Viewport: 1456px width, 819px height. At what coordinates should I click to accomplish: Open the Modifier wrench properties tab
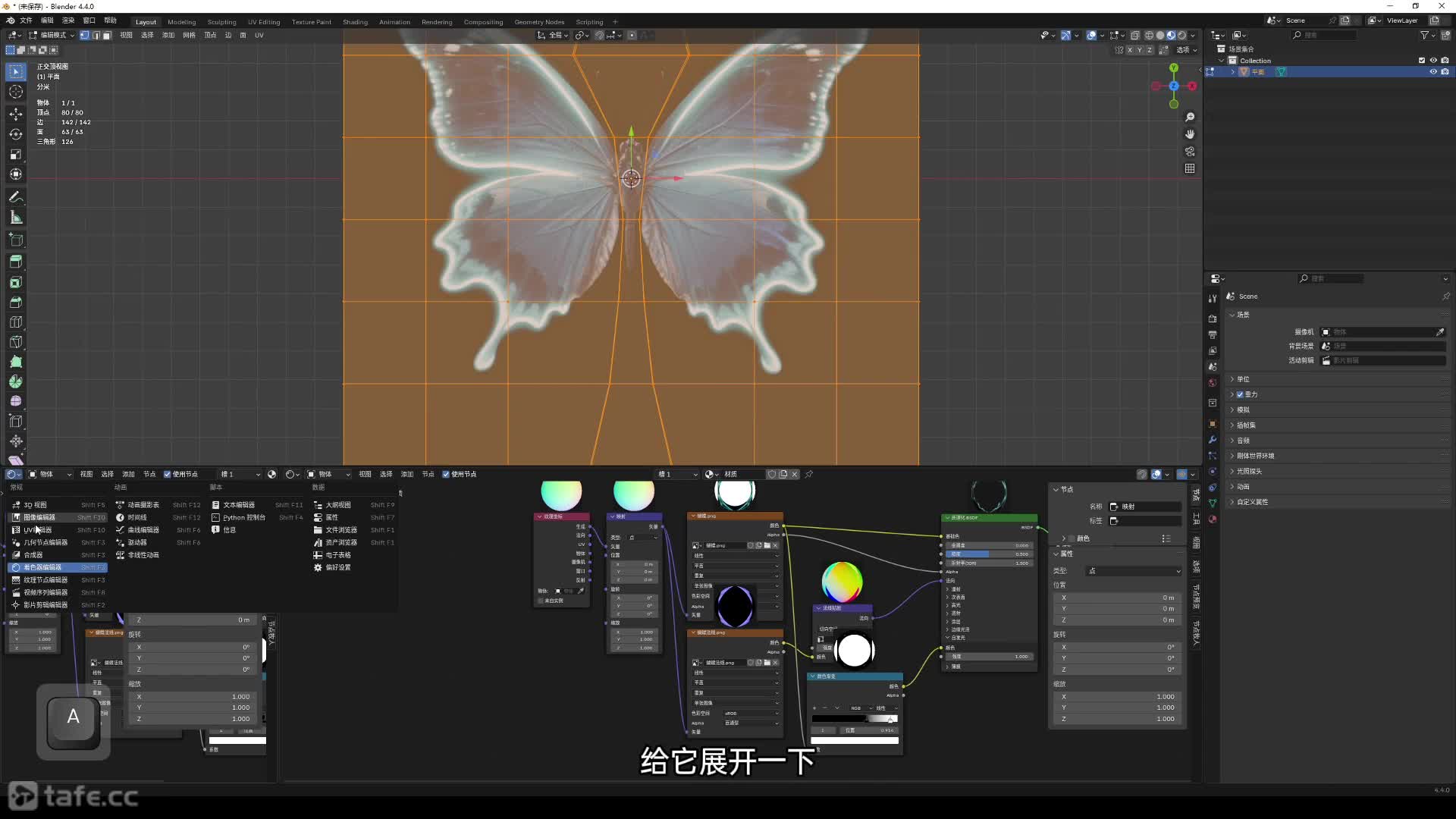1213,440
